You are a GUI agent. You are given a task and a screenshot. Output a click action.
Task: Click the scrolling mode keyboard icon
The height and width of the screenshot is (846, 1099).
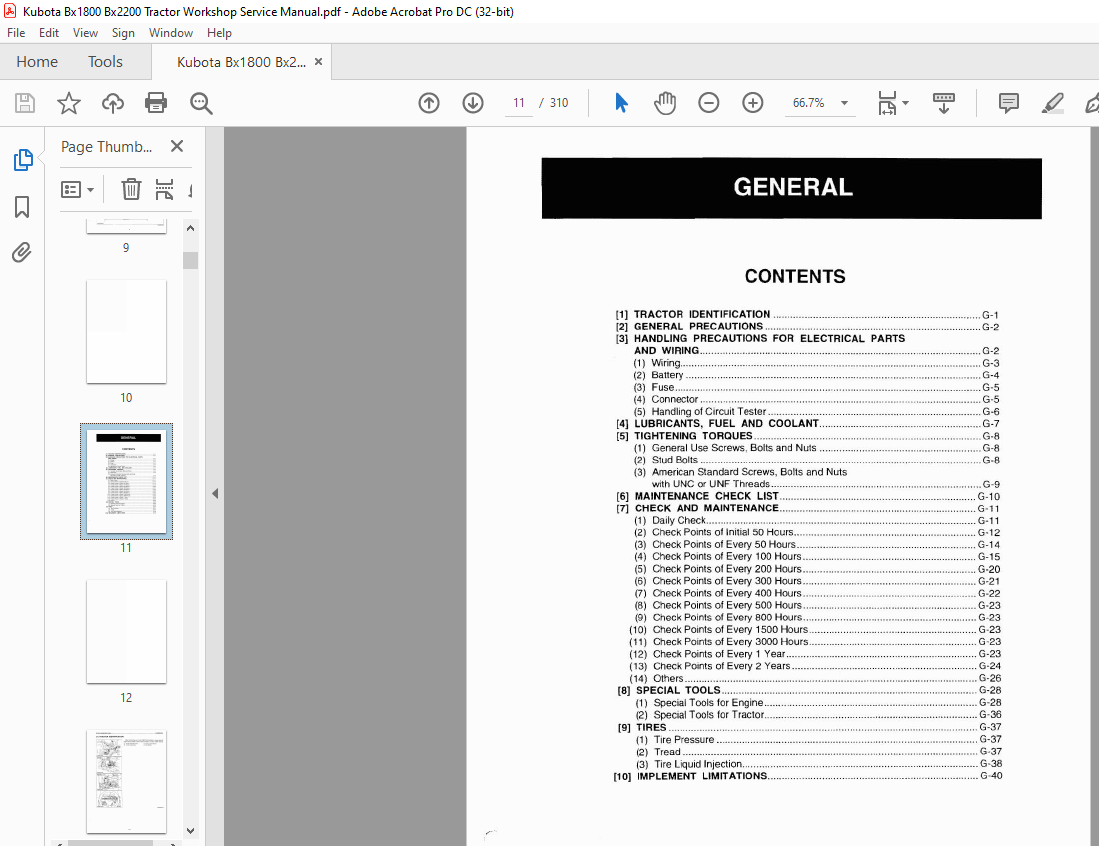click(943, 103)
